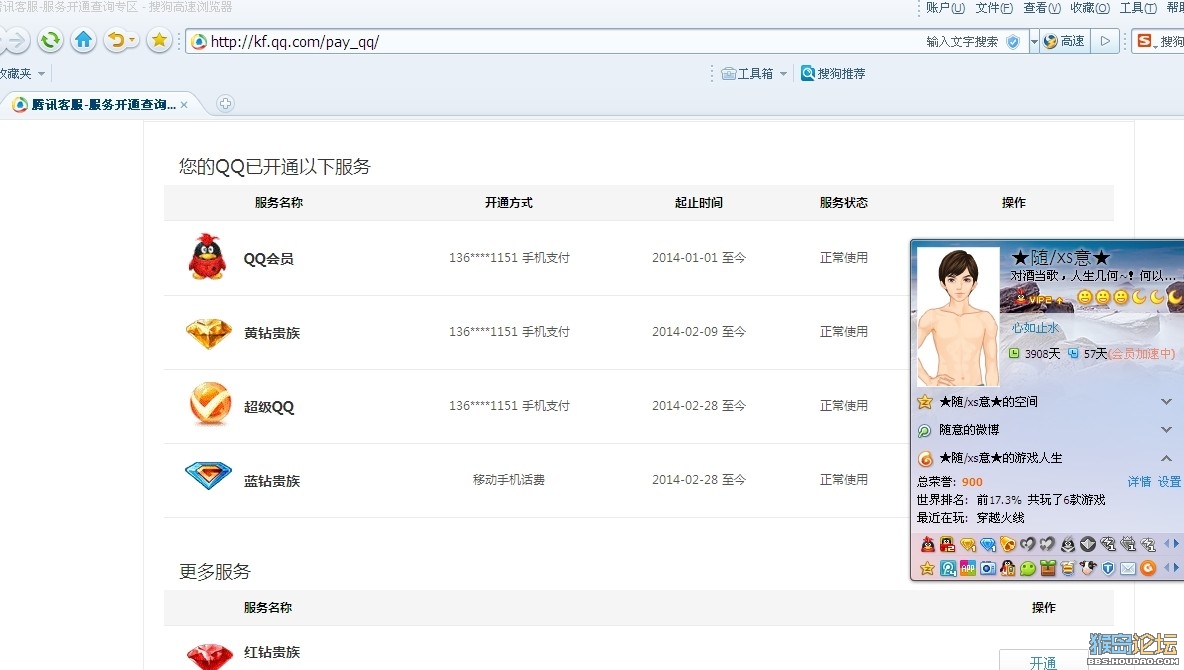Click the play arrow beside 高速

click(x=1105, y=42)
